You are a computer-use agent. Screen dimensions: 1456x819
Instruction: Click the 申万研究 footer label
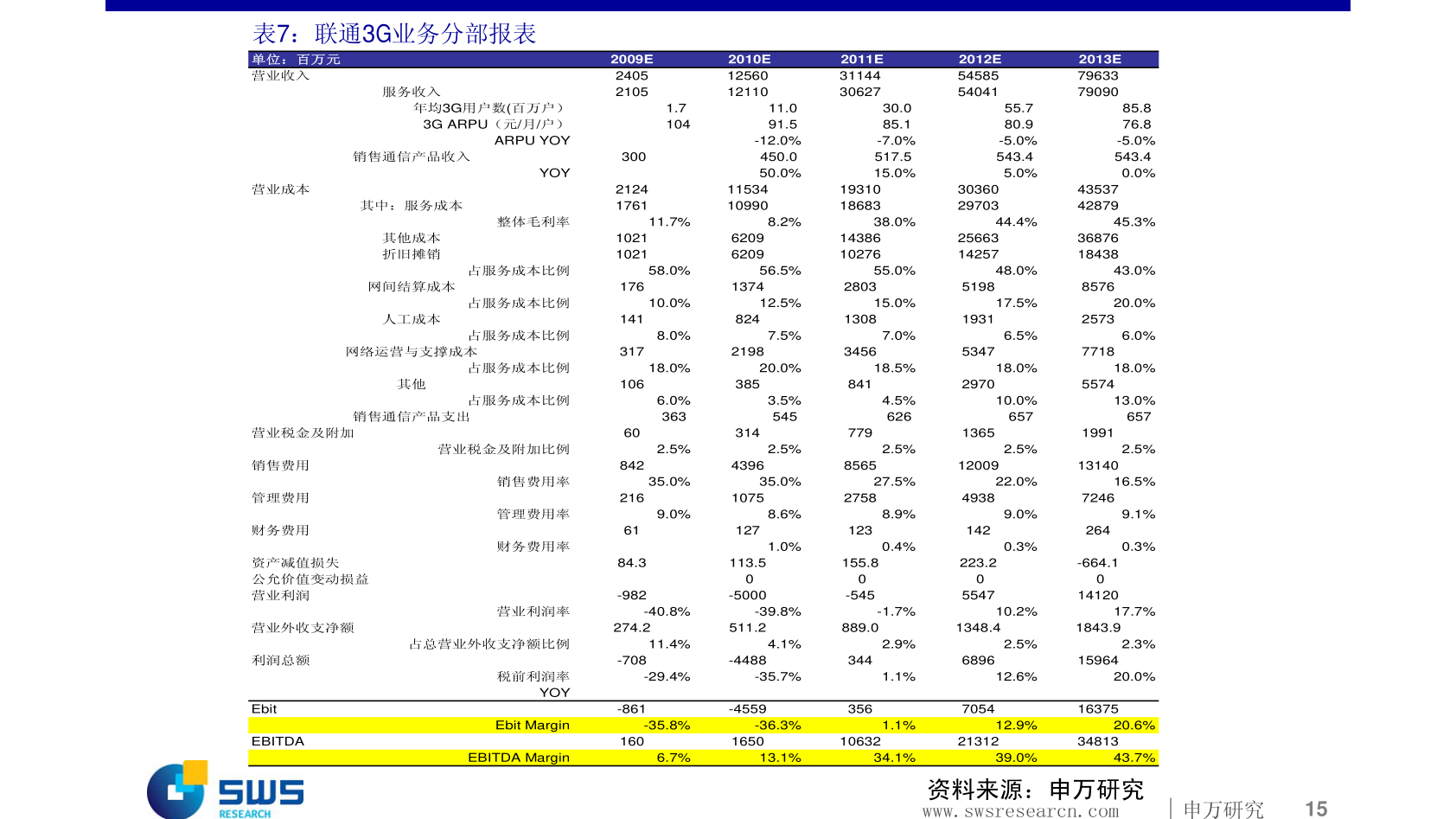coord(1223,809)
